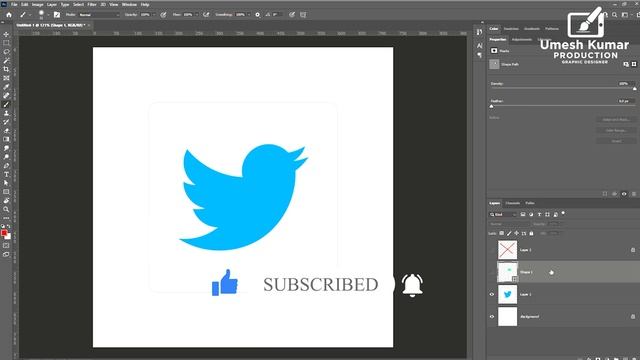
Task: Hide the Twitter bird layer
Action: tap(492, 294)
